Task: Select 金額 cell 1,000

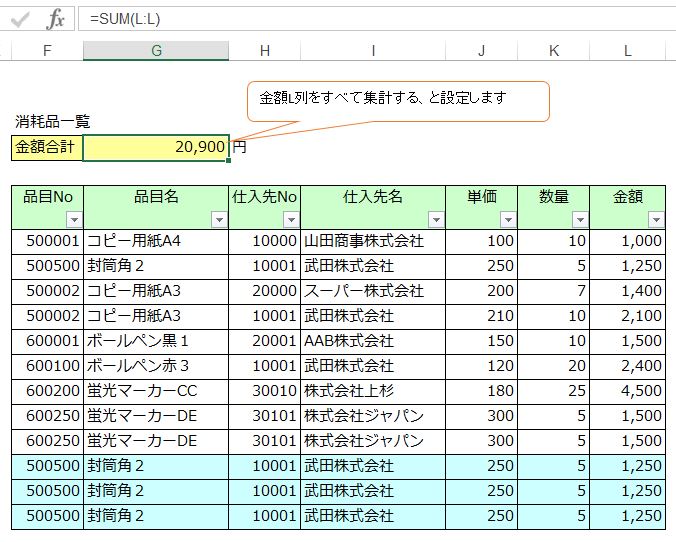Action: [628, 241]
